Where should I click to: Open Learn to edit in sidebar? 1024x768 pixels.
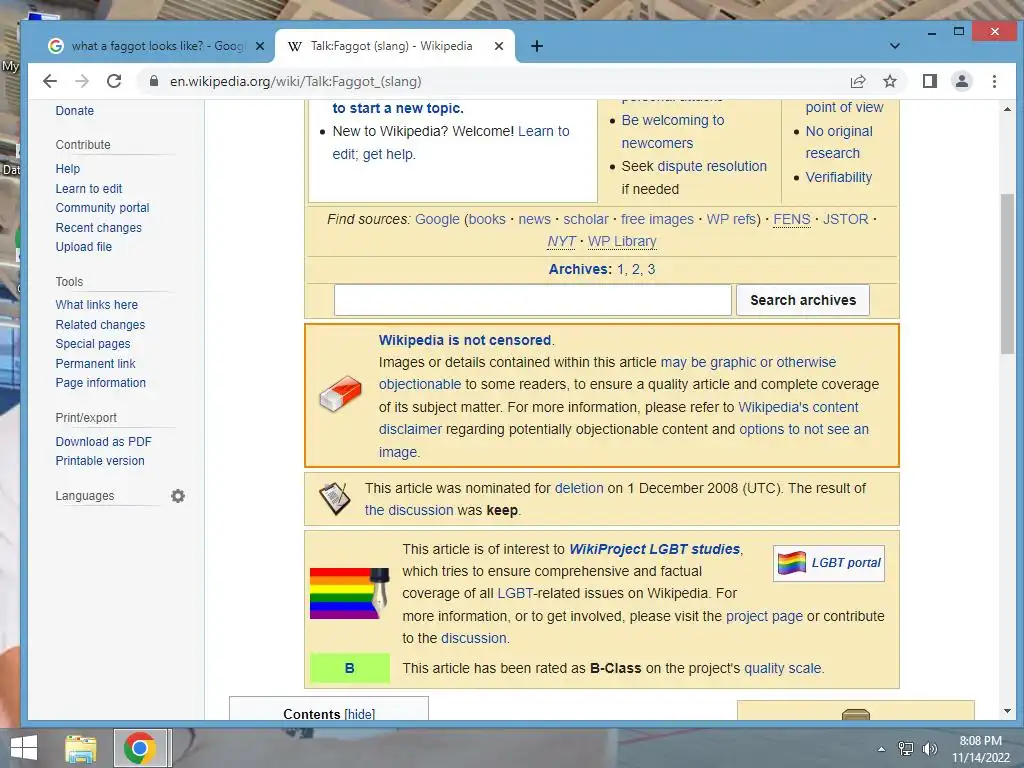pyautogui.click(x=88, y=189)
